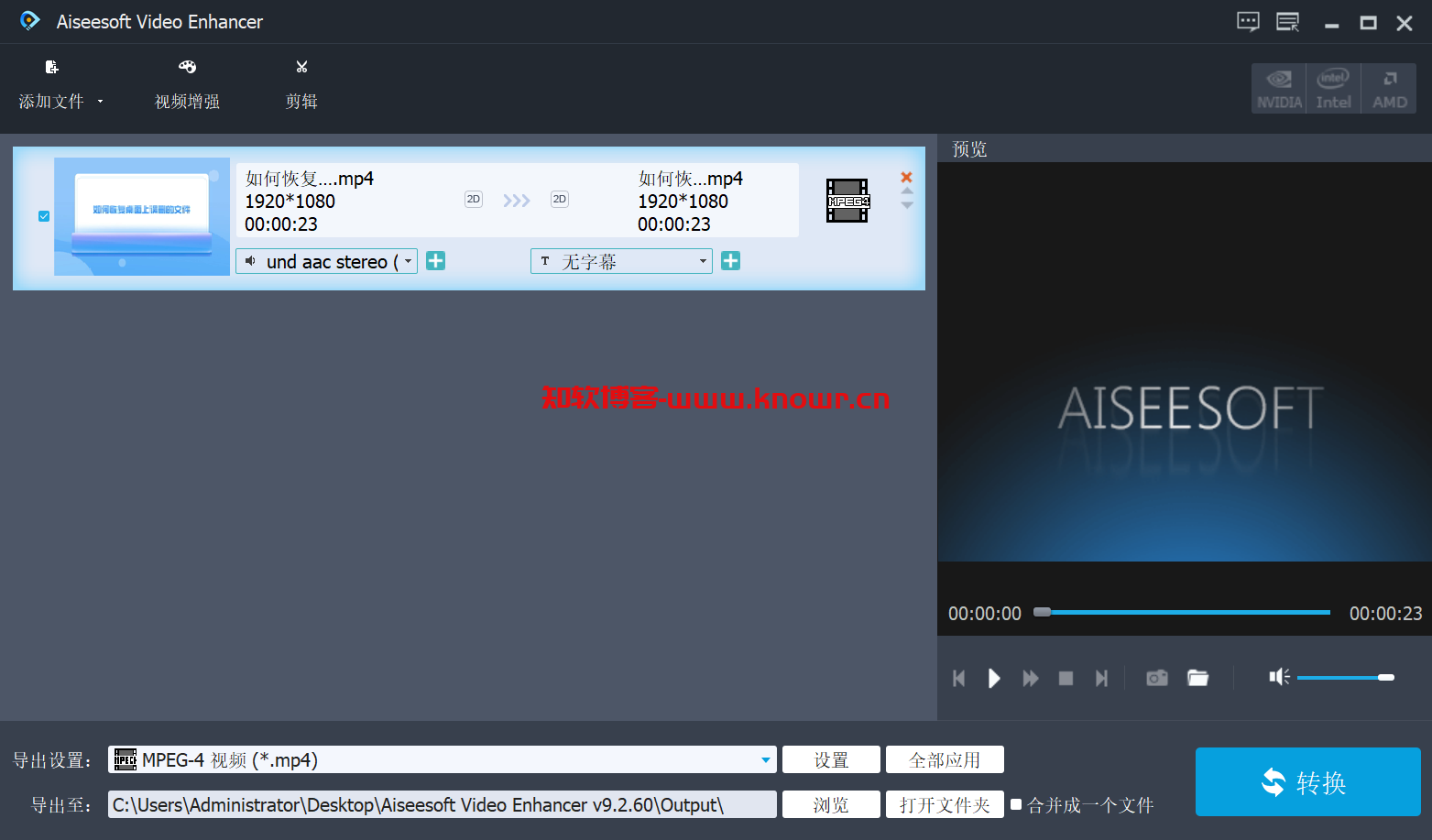Add audio track with the plus button
This screenshot has width=1432, height=840.
[x=436, y=261]
